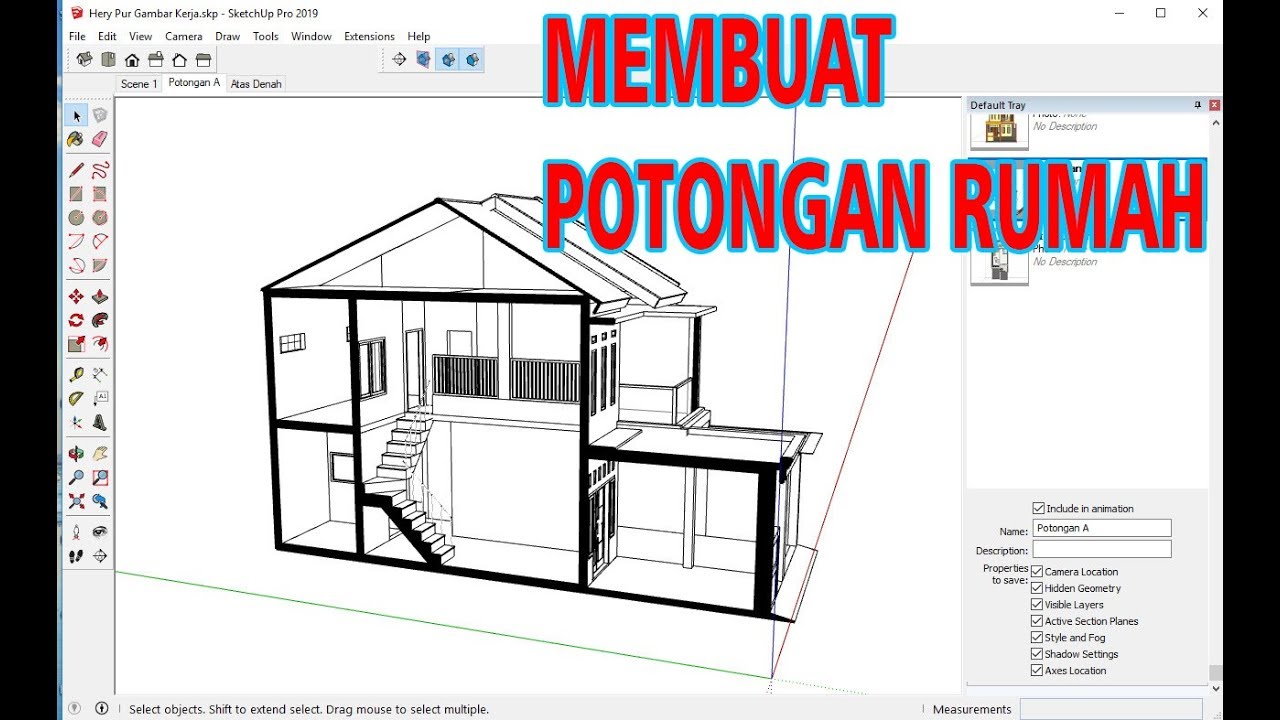Switch to Front view
Image resolution: width=1280 pixels, height=720 pixels.
pos(132,60)
